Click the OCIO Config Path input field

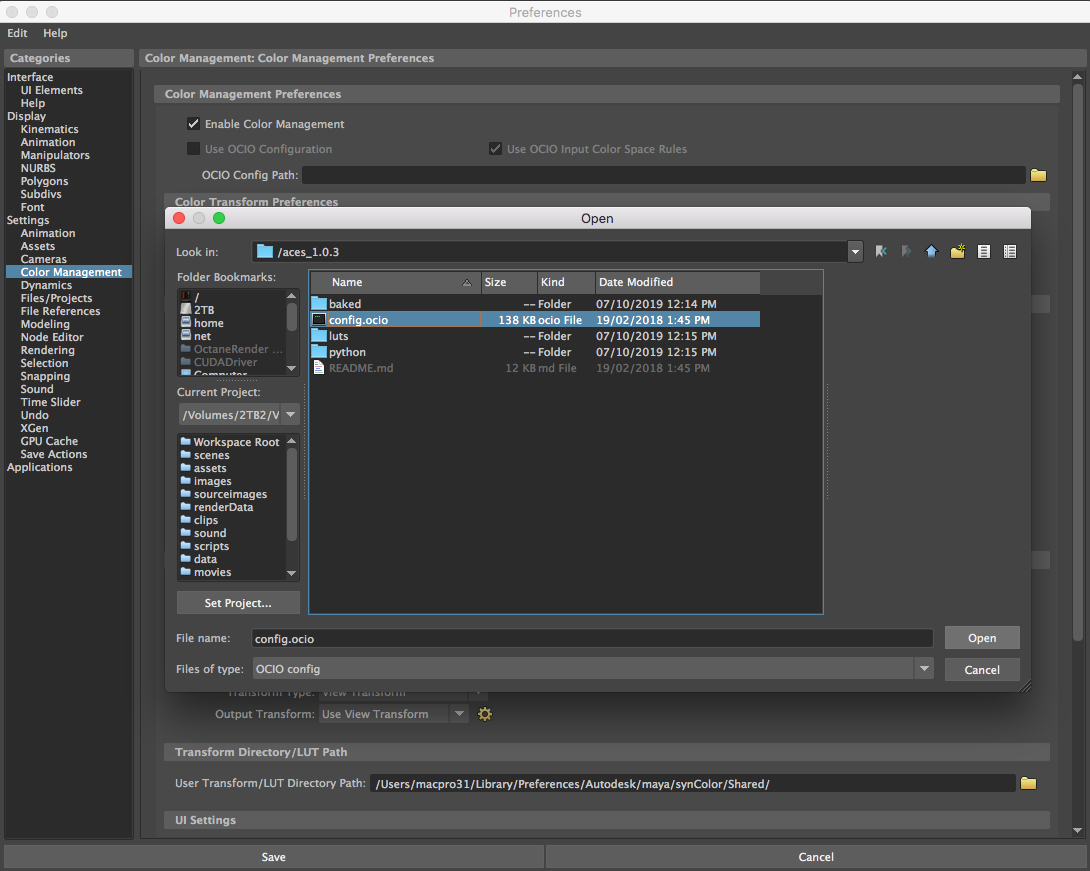coord(664,175)
